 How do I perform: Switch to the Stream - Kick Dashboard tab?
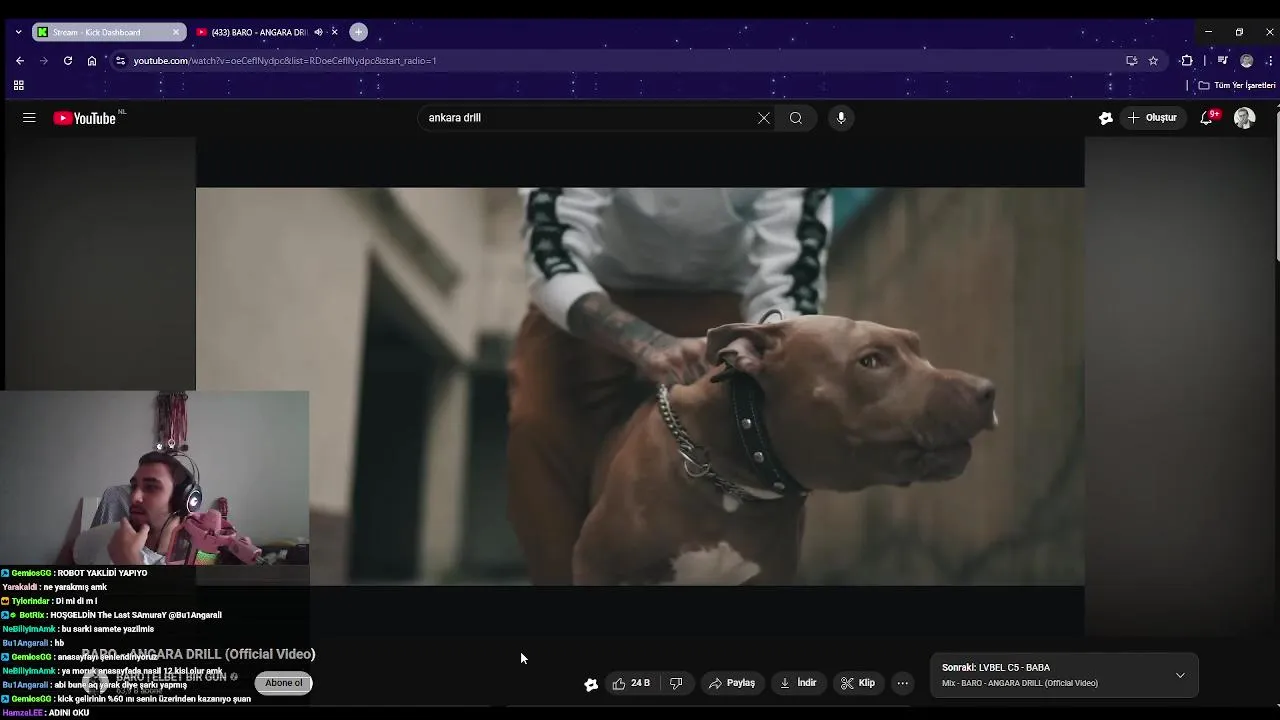[108, 32]
